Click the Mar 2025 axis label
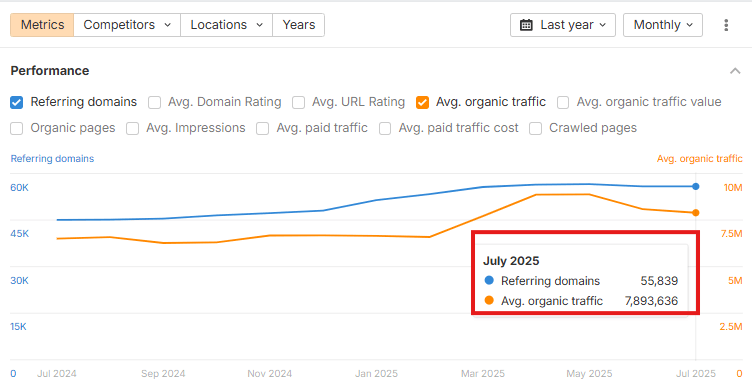The height and width of the screenshot is (390, 752). [482, 374]
